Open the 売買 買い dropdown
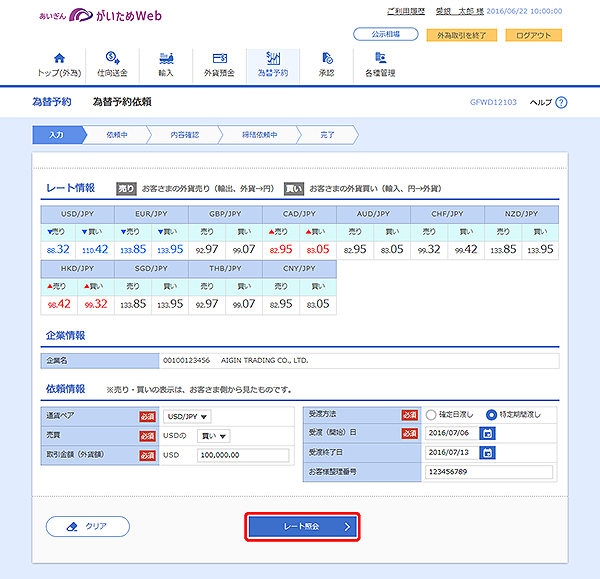600x579 pixels. click(x=214, y=436)
